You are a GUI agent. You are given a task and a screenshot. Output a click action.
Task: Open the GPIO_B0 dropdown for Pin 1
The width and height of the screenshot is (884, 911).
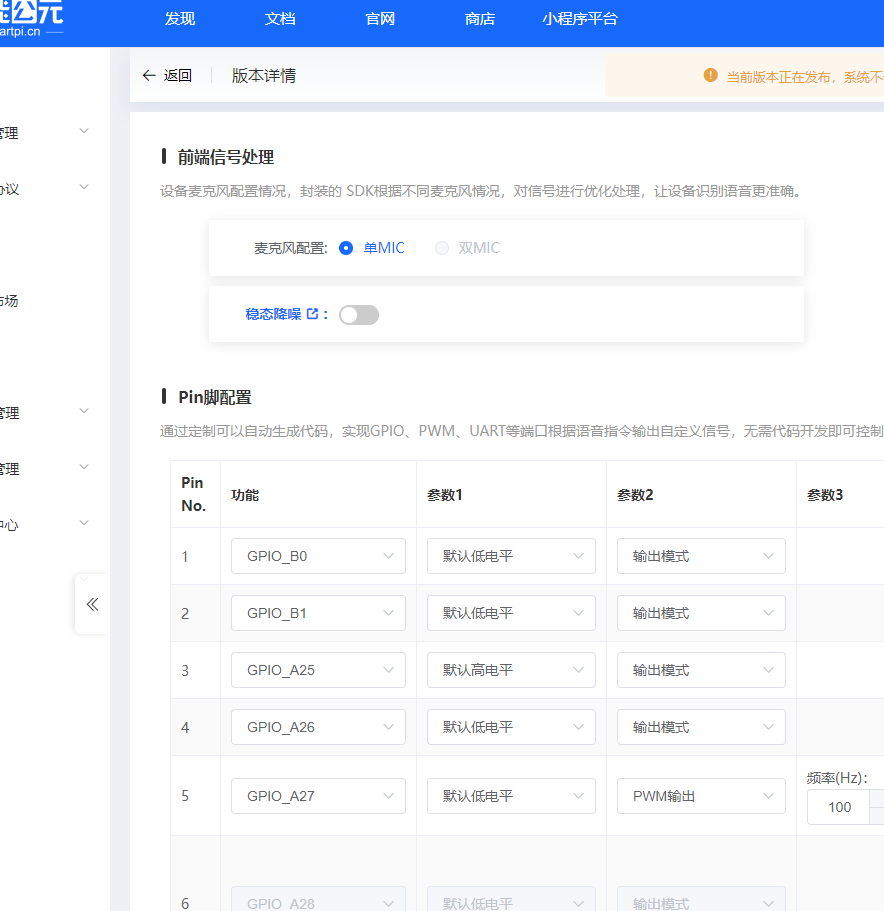318,555
